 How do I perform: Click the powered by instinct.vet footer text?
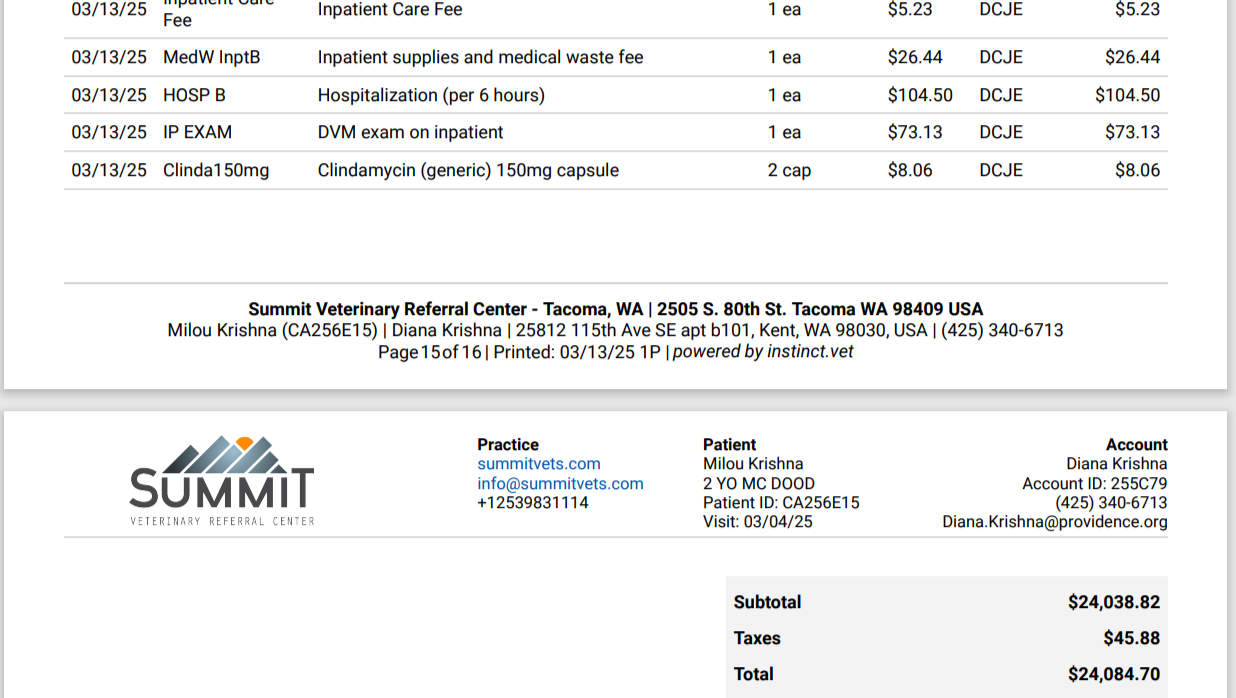point(763,352)
